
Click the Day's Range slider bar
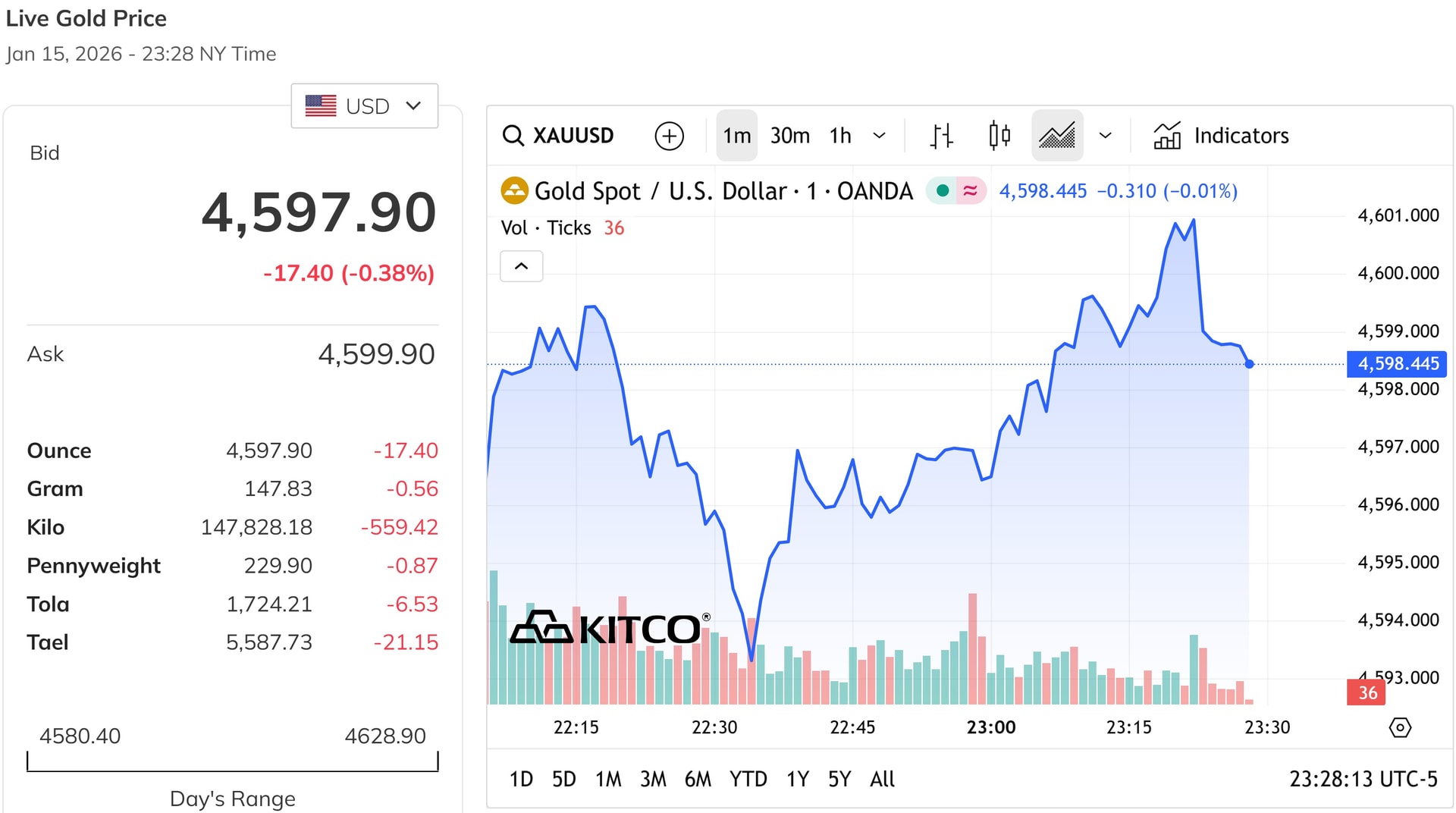pos(232,762)
